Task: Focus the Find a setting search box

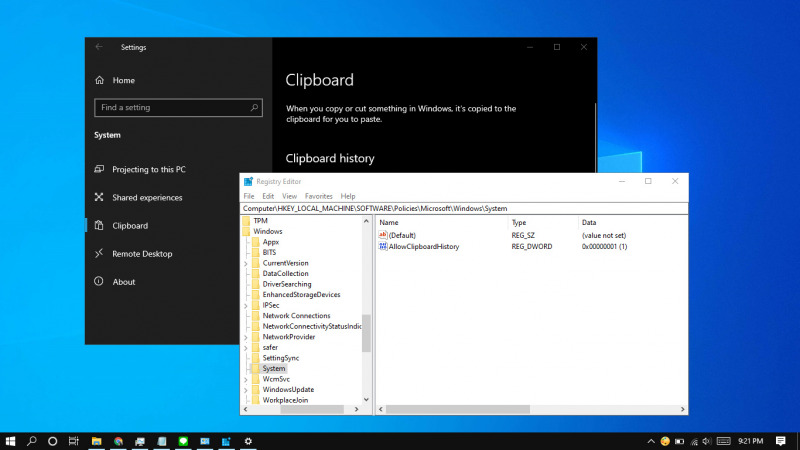Action: 178,108
